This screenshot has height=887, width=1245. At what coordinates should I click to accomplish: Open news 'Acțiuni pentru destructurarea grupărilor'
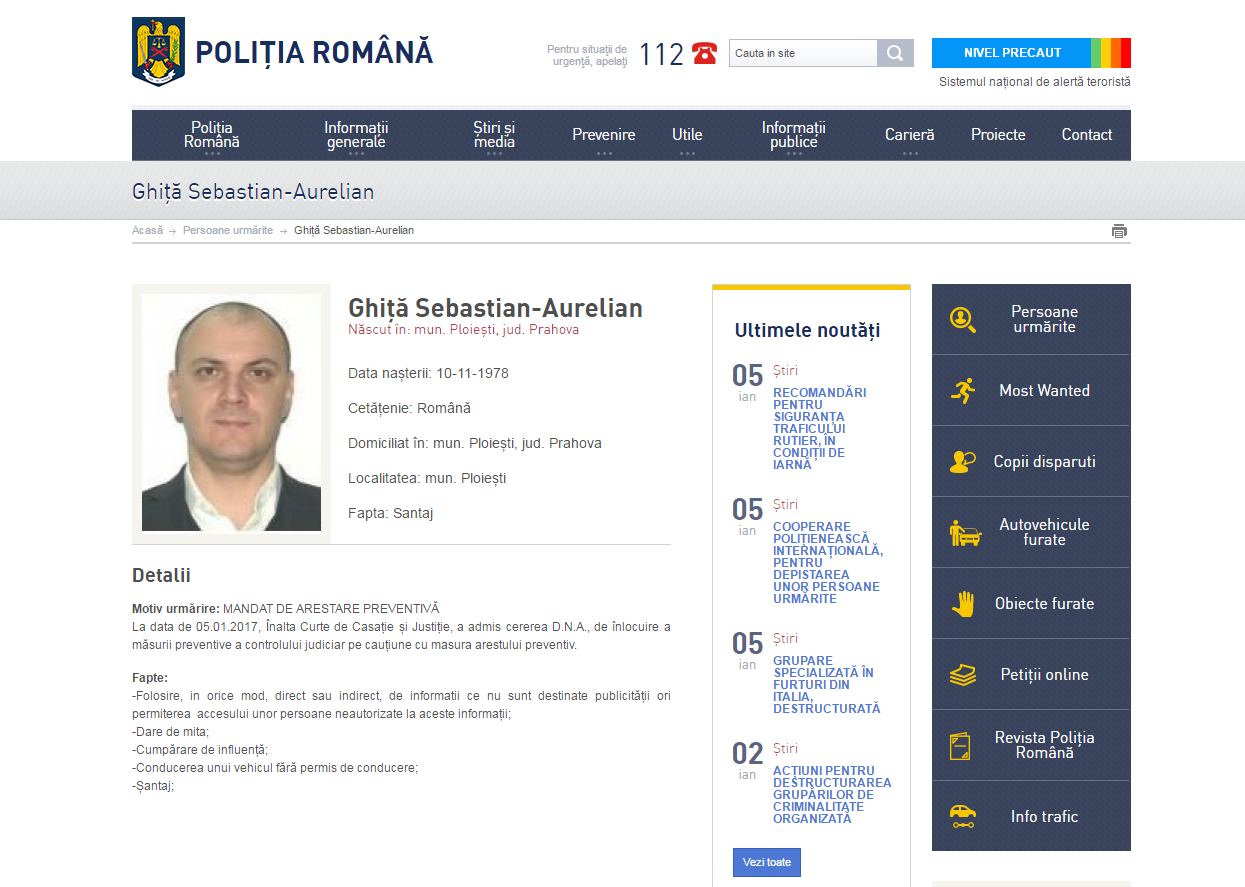(x=832, y=794)
